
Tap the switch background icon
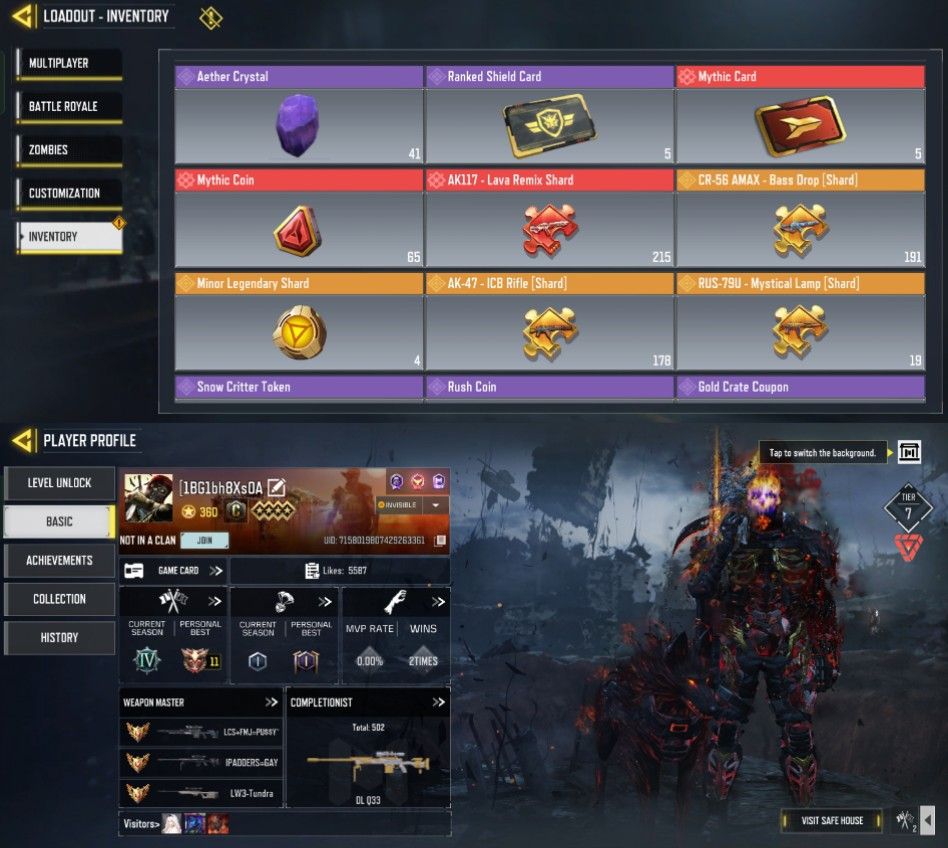coord(909,452)
